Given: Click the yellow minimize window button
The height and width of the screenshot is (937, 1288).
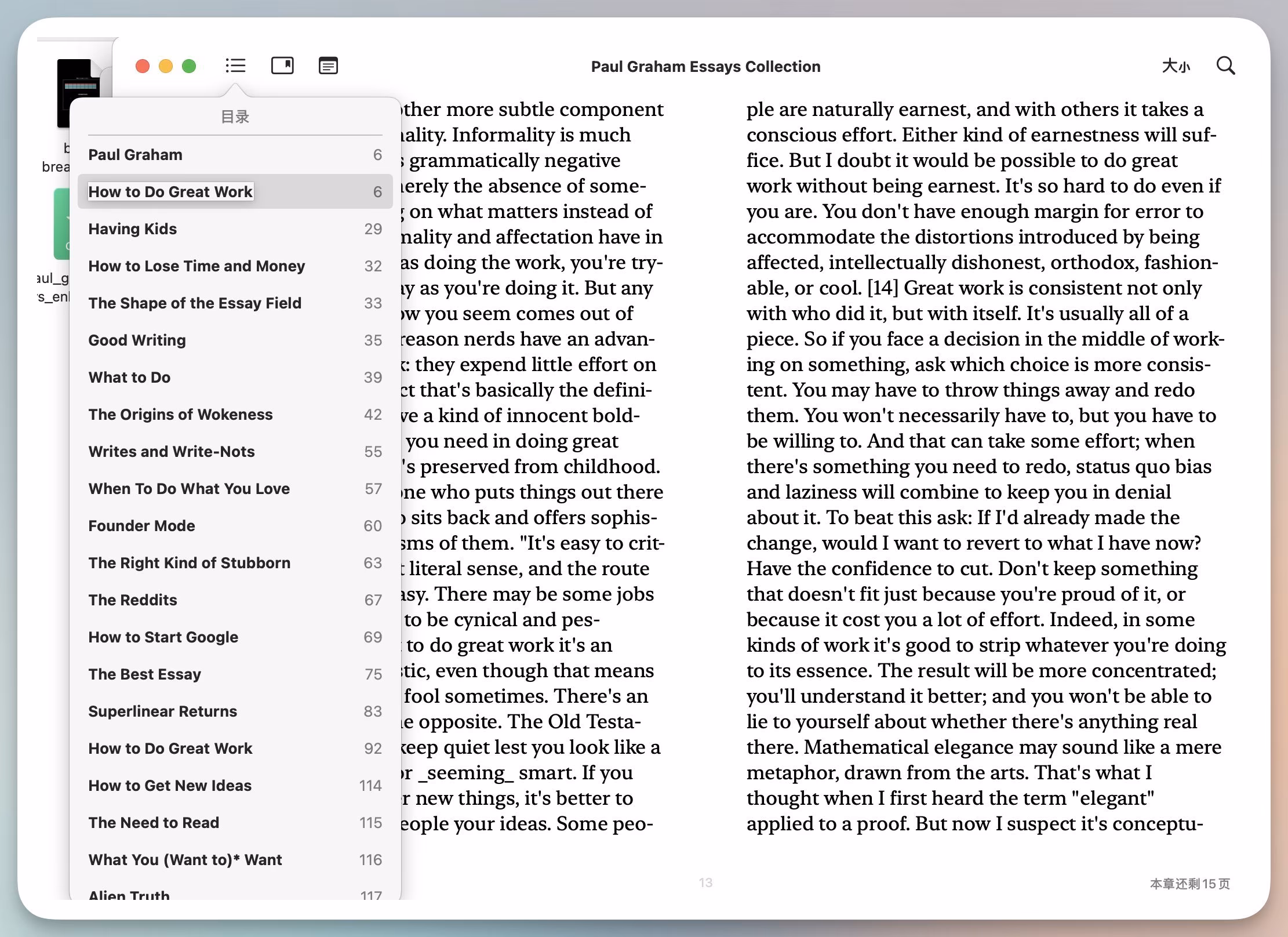Looking at the screenshot, I should coord(166,66).
